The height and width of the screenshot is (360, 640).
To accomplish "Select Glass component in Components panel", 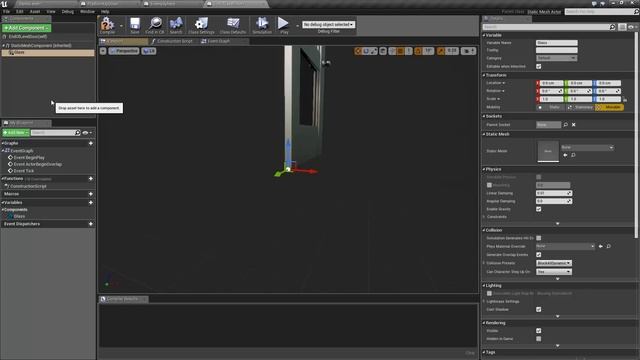I will click(48, 53).
